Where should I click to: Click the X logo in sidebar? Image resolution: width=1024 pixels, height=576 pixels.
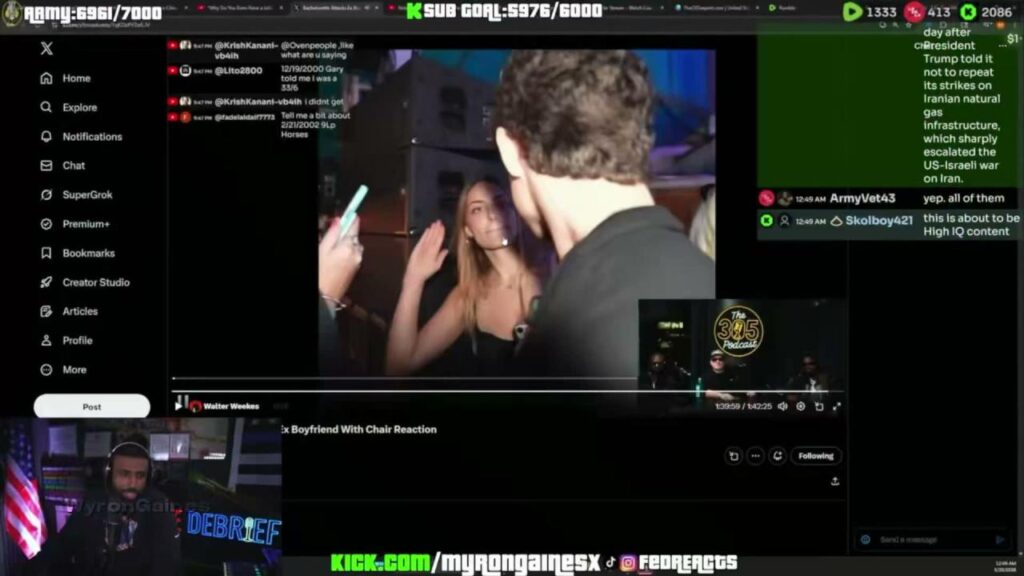(x=46, y=49)
